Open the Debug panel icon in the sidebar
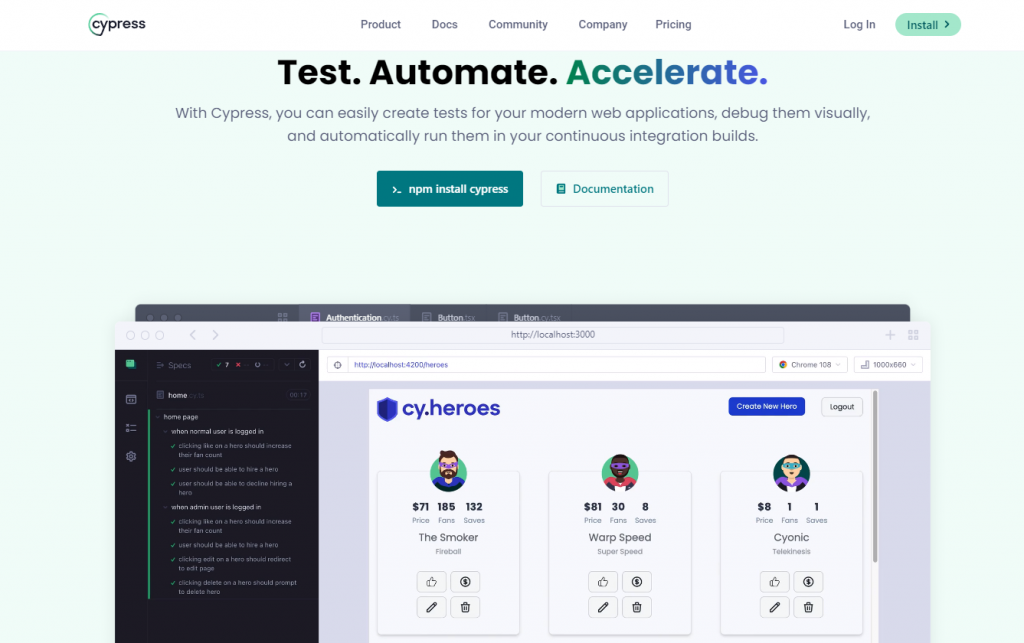The image size is (1024, 643). click(133, 428)
